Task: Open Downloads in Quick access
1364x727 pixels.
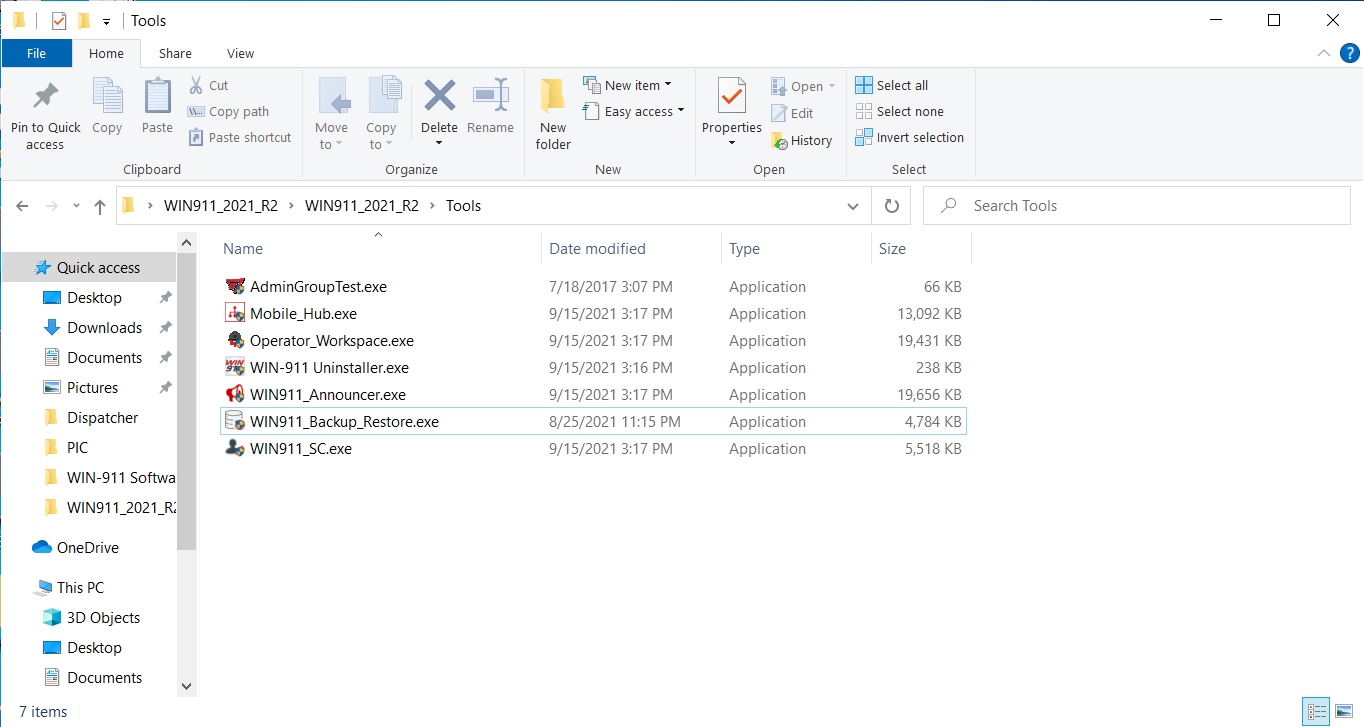Action: [x=104, y=328]
